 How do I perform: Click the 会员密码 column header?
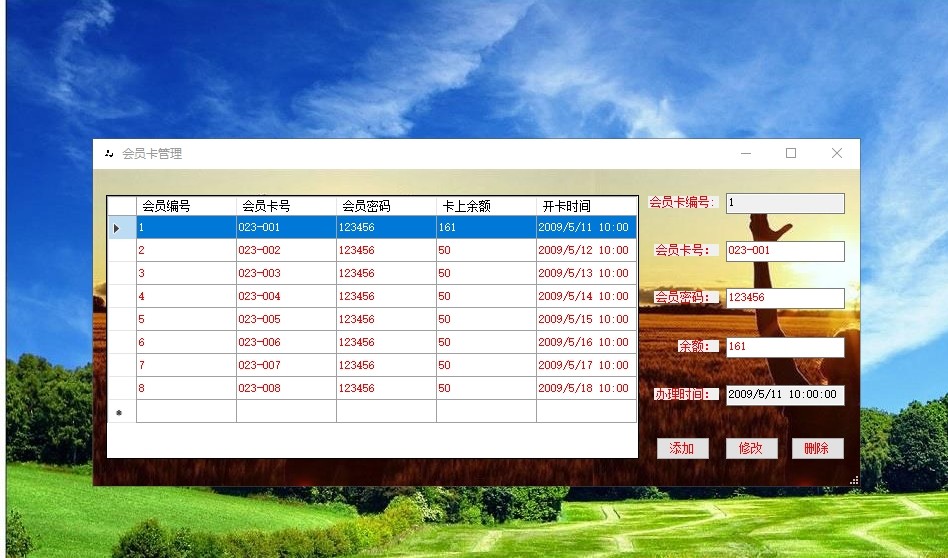click(x=386, y=206)
